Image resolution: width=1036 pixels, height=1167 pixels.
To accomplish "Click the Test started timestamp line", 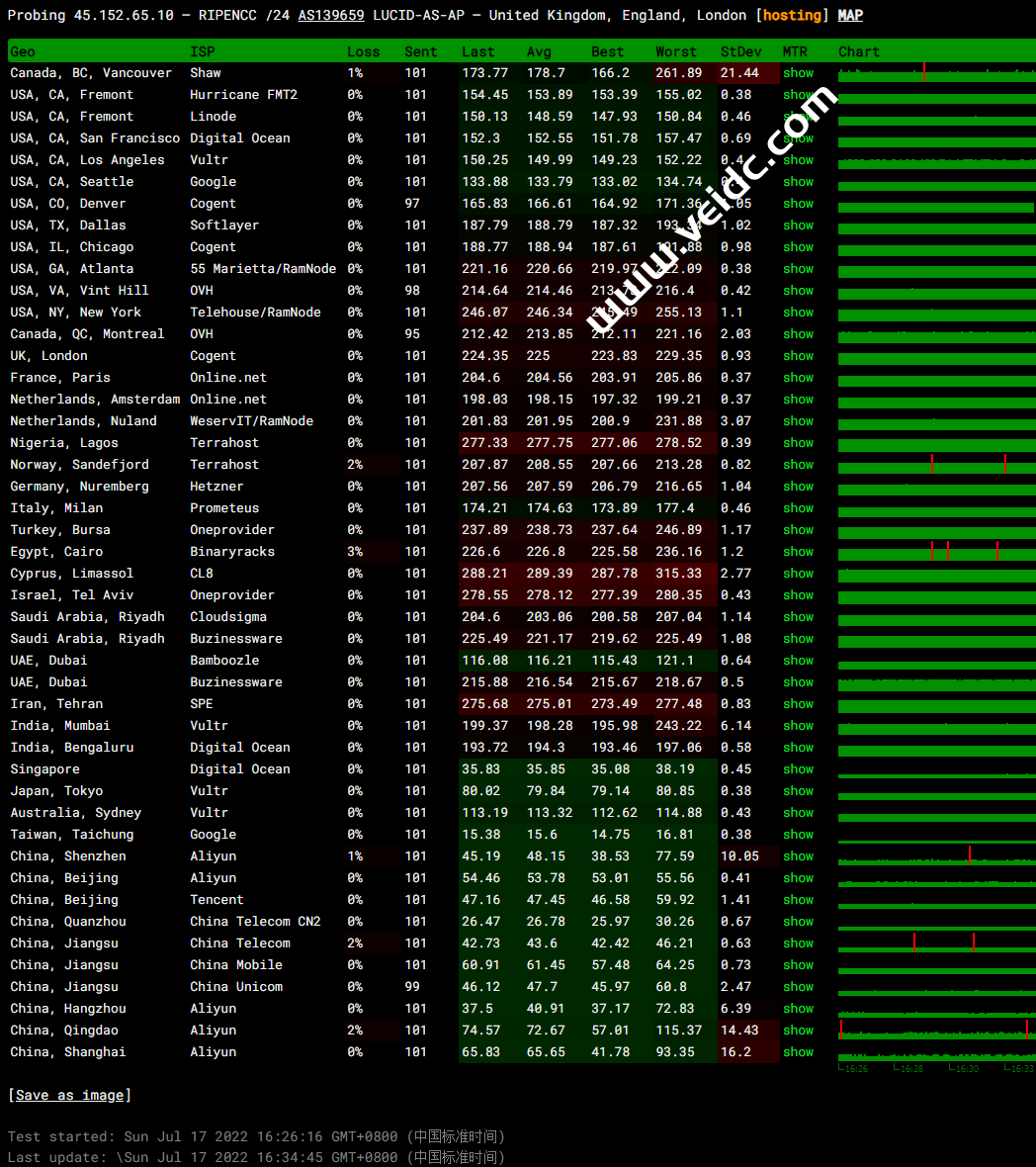I will [257, 1136].
